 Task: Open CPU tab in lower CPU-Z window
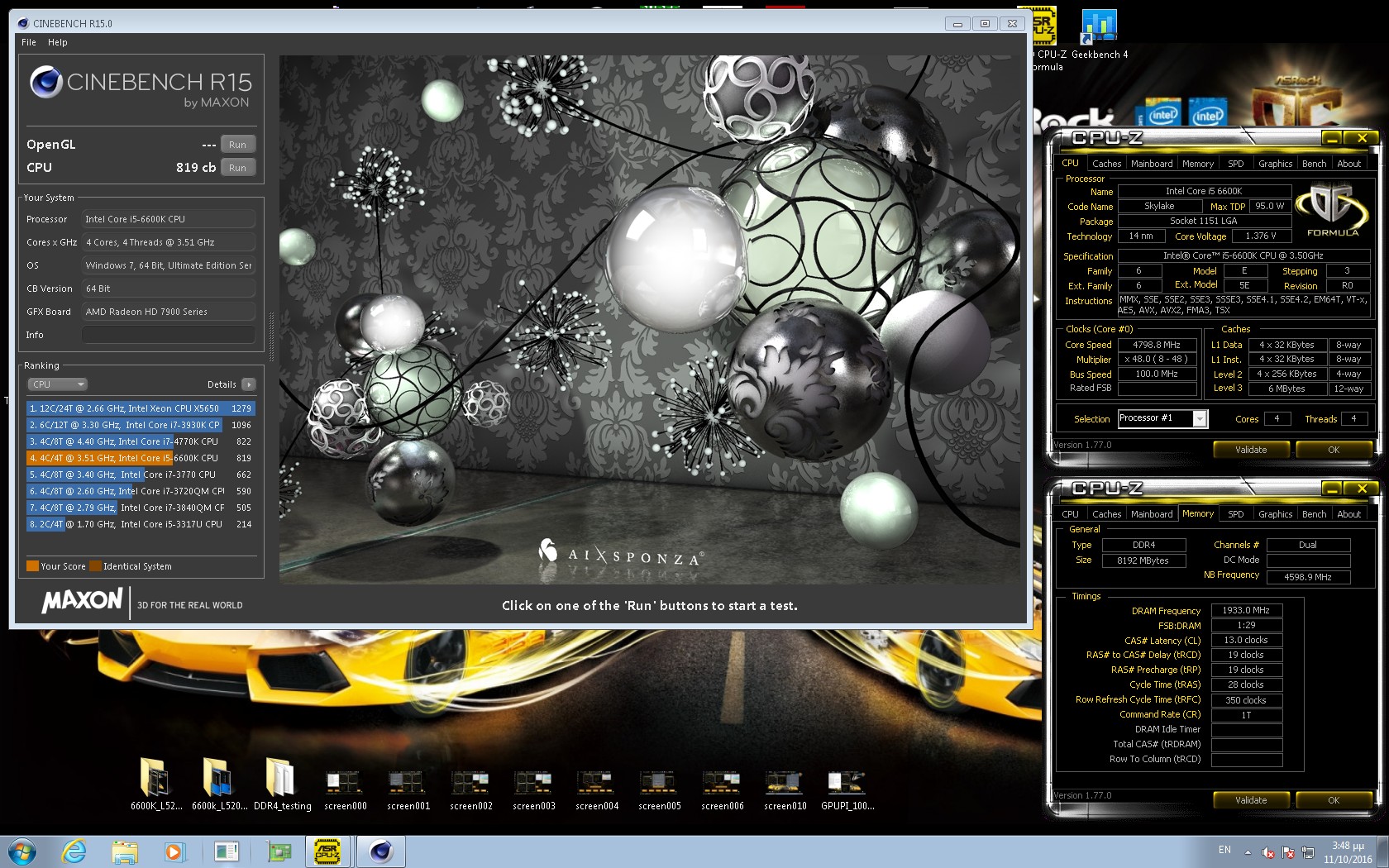pos(1070,514)
